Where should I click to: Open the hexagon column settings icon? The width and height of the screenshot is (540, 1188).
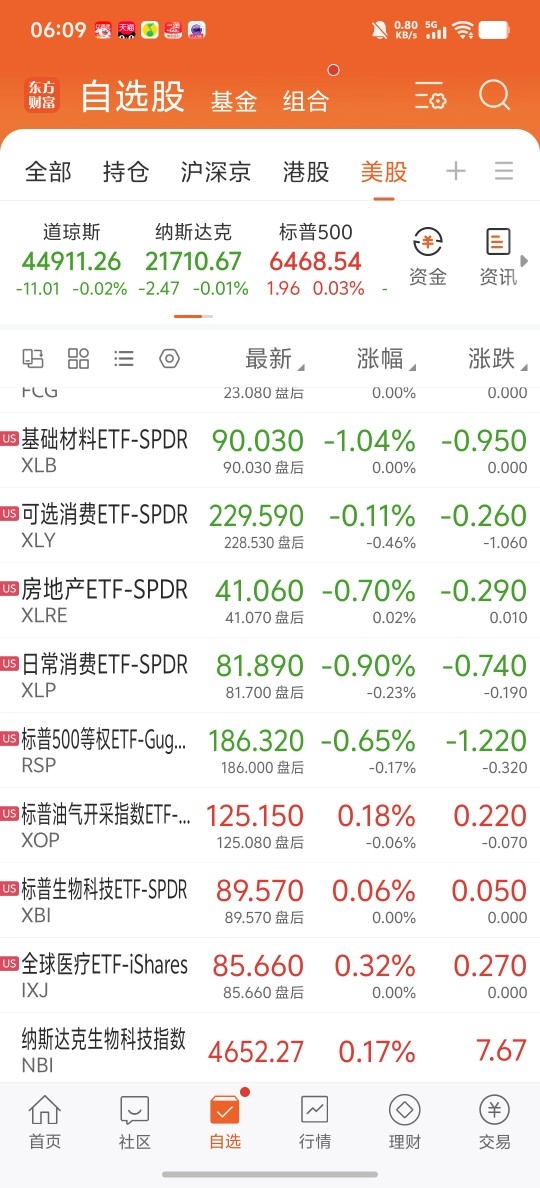170,358
